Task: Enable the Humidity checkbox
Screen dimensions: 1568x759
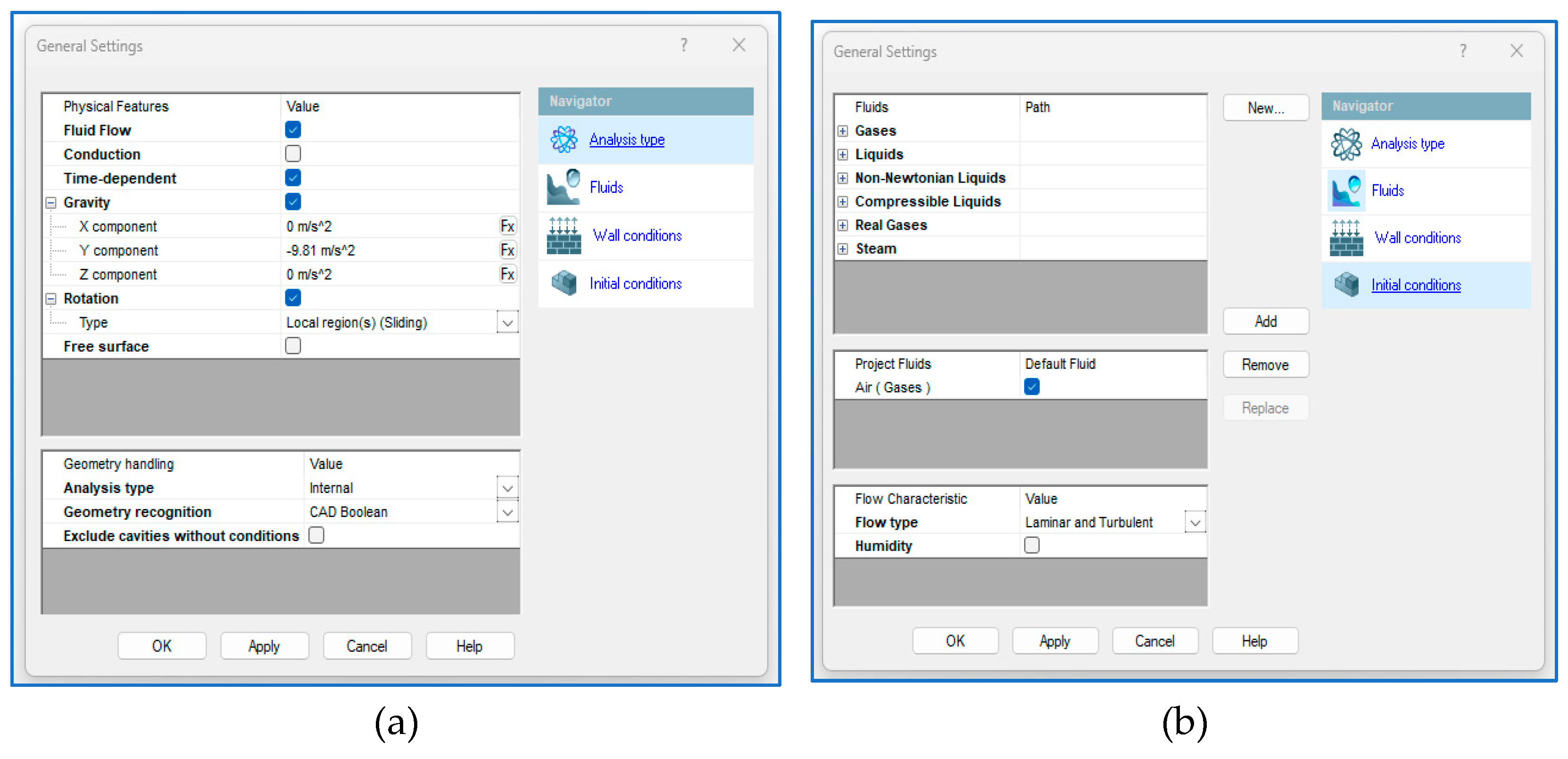Action: [x=1031, y=545]
